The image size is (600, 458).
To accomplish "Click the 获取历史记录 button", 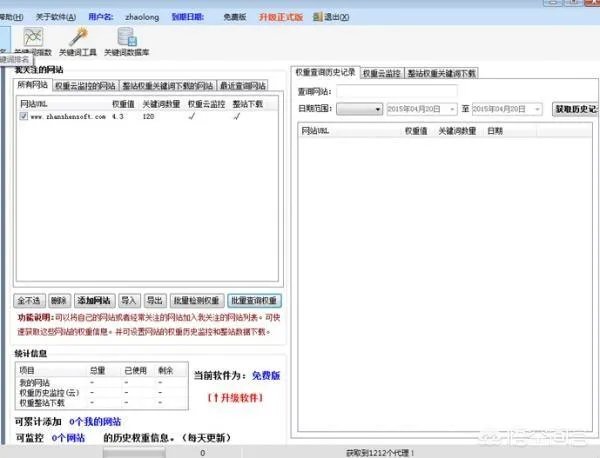I will [x=576, y=109].
